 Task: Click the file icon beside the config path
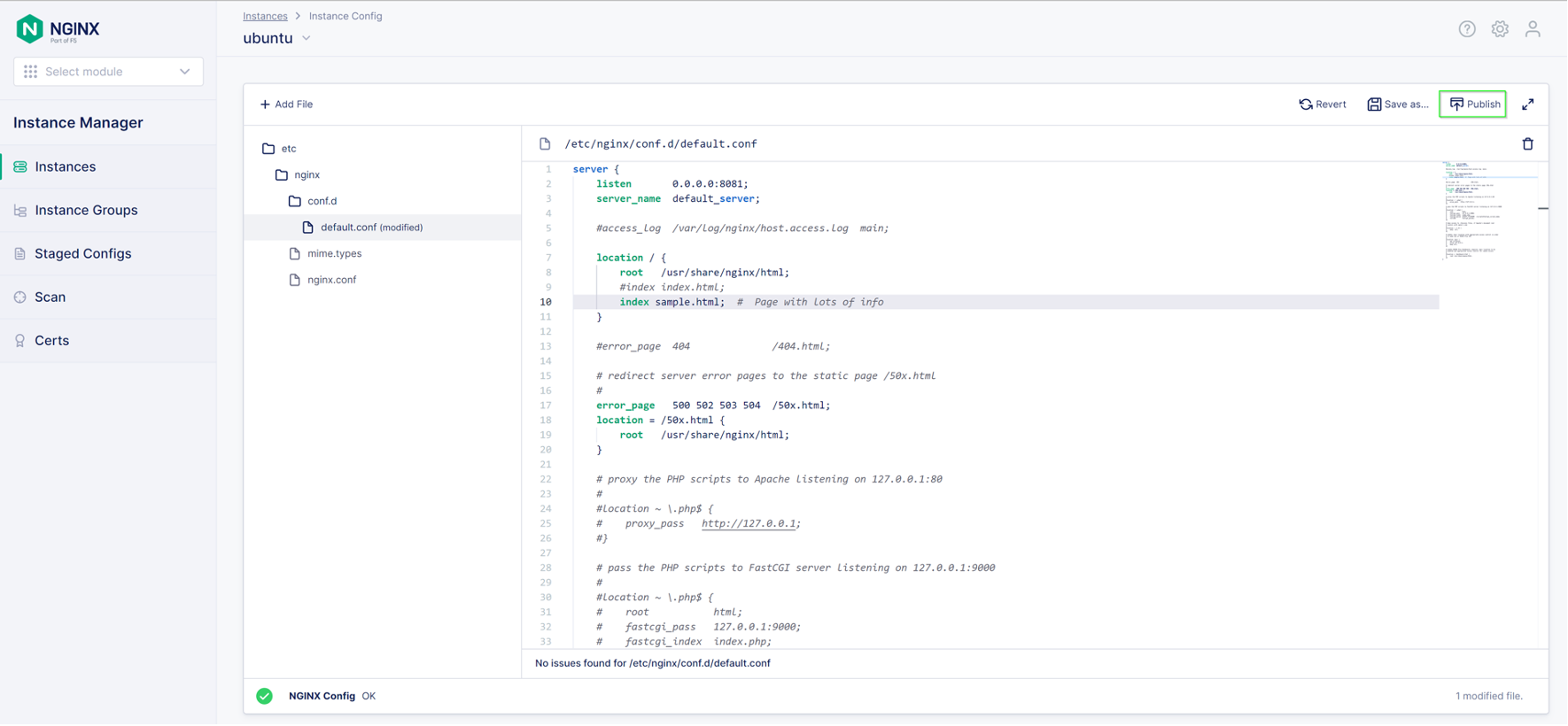(546, 143)
